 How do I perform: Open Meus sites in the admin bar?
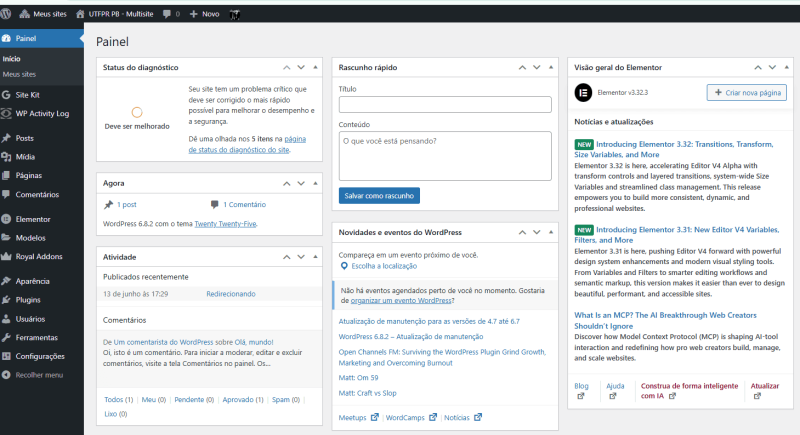(52, 14)
